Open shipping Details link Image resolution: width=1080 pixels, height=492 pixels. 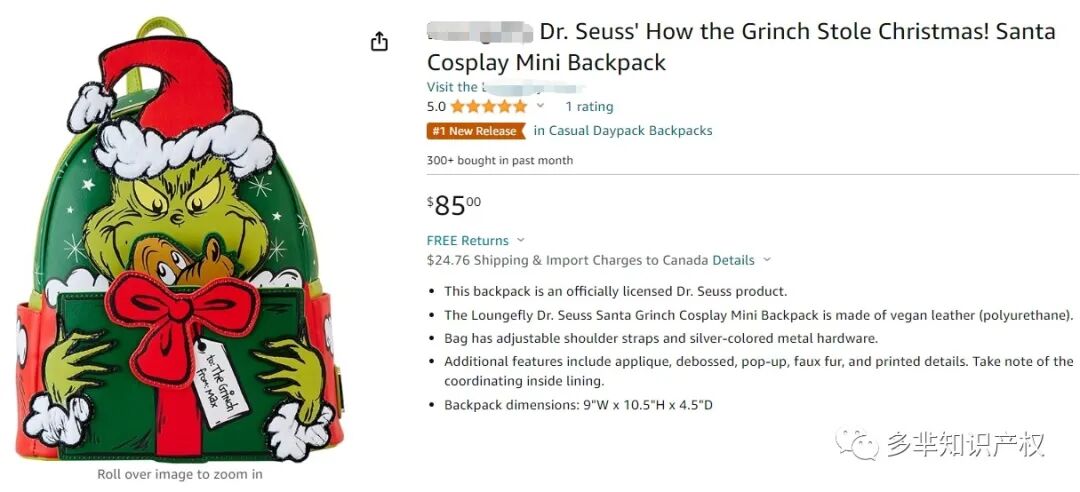pyautogui.click(x=734, y=260)
